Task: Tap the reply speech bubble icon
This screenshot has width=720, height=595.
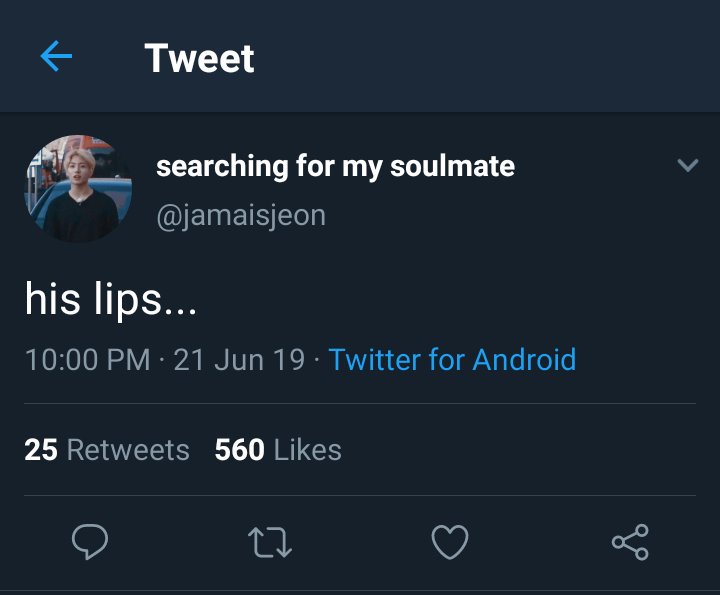Action: [90, 541]
